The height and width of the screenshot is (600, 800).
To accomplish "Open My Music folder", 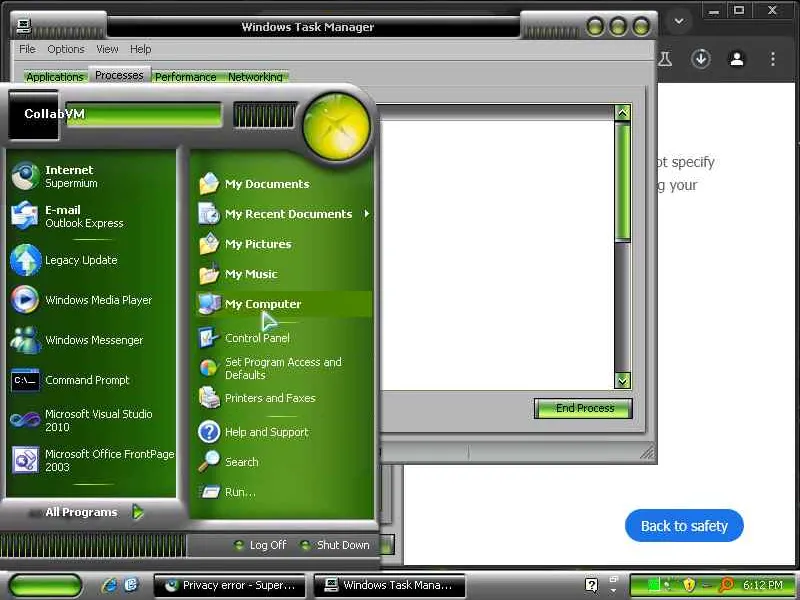I will [283, 274].
